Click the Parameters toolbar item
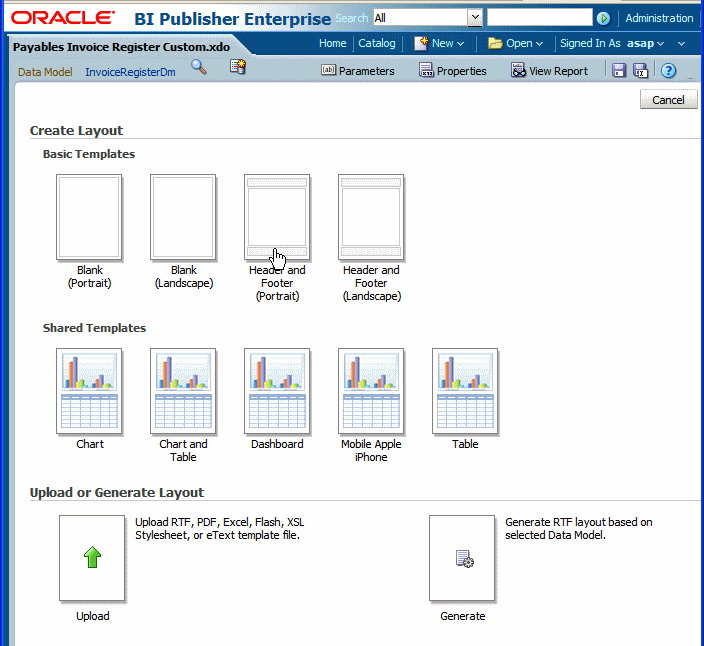This screenshot has width=704, height=646. coord(358,71)
